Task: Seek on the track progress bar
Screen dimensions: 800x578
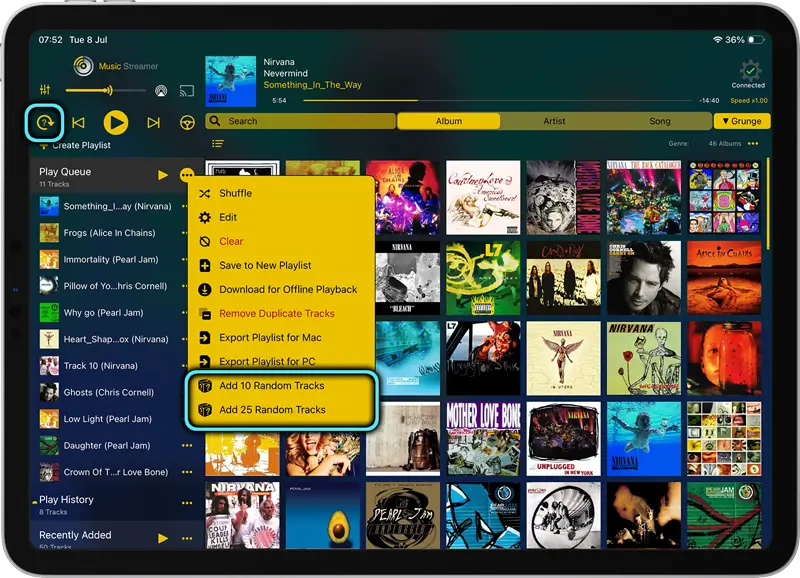Action: [497, 100]
